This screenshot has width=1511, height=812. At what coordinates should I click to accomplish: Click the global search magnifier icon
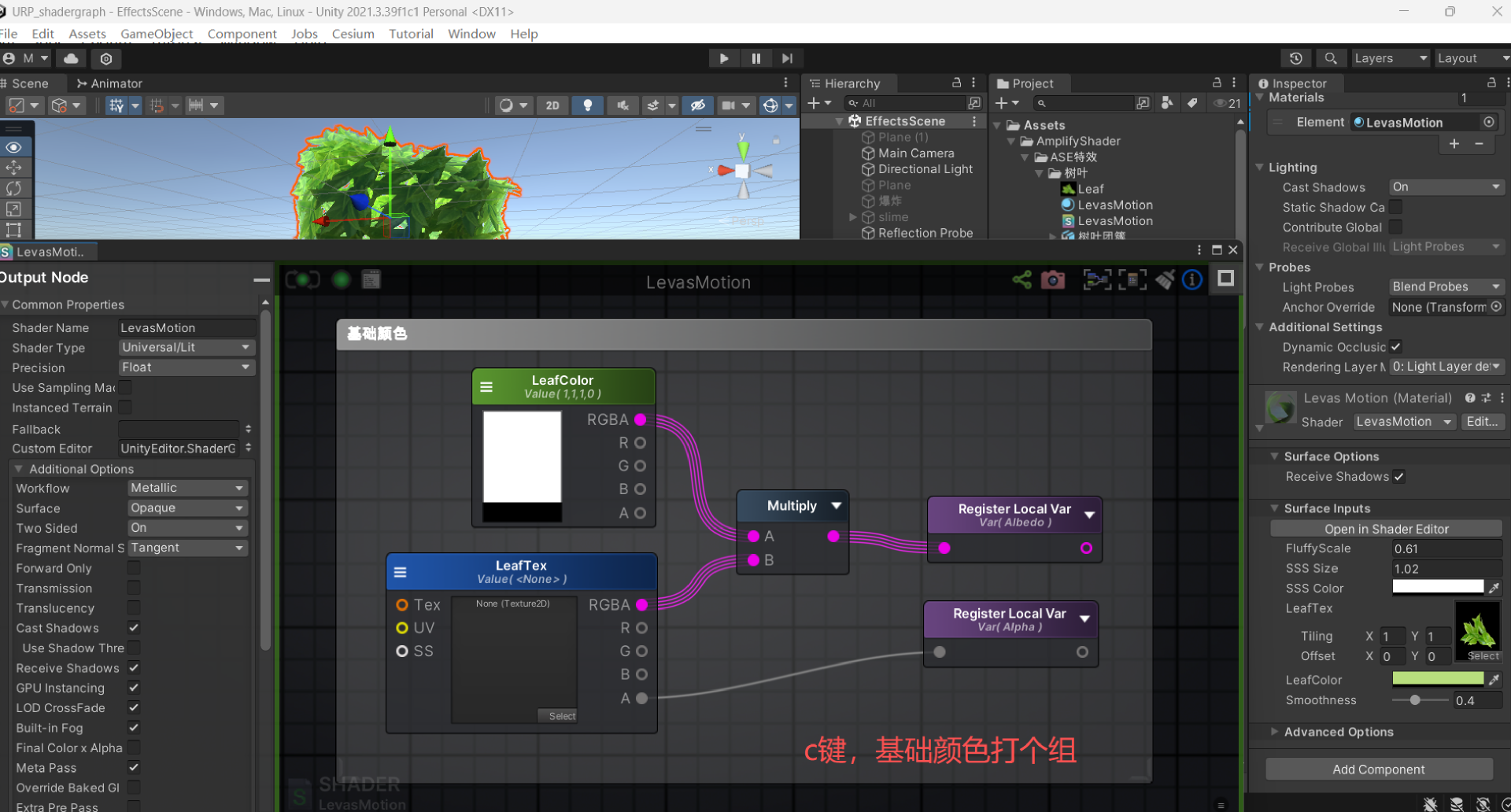[1330, 58]
